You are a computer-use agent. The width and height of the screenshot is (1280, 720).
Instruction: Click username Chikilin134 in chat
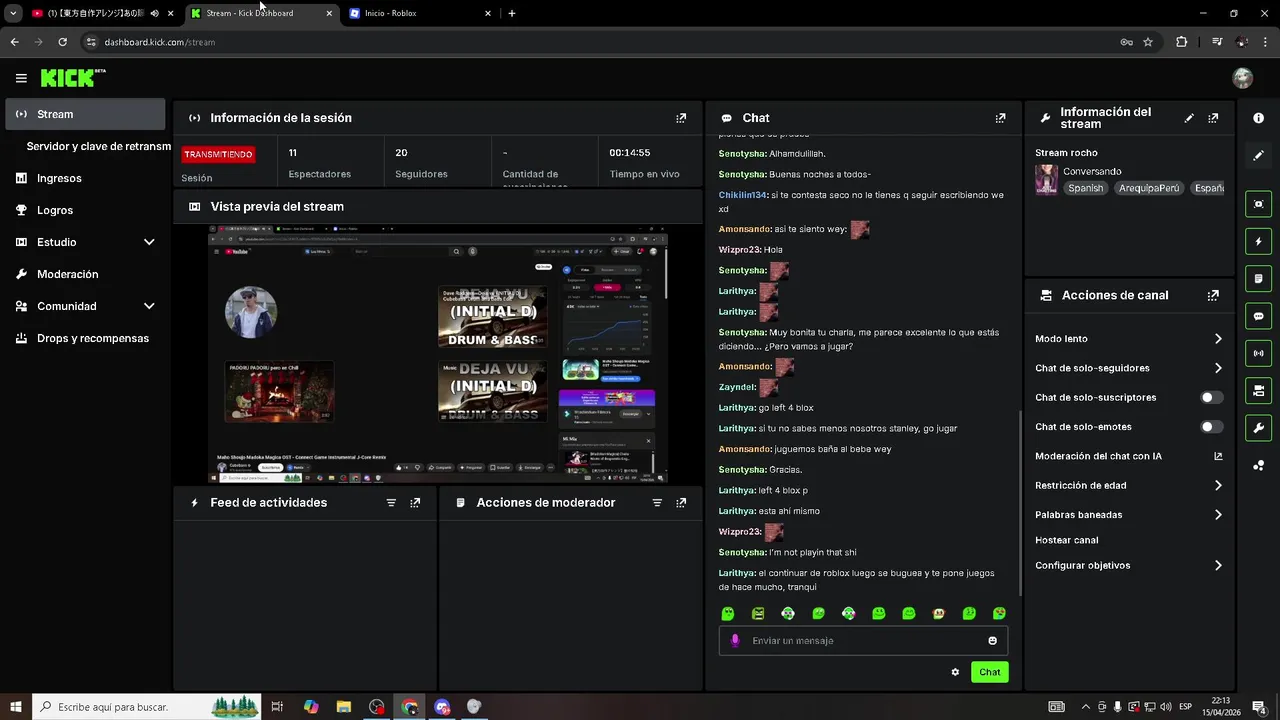pos(743,195)
